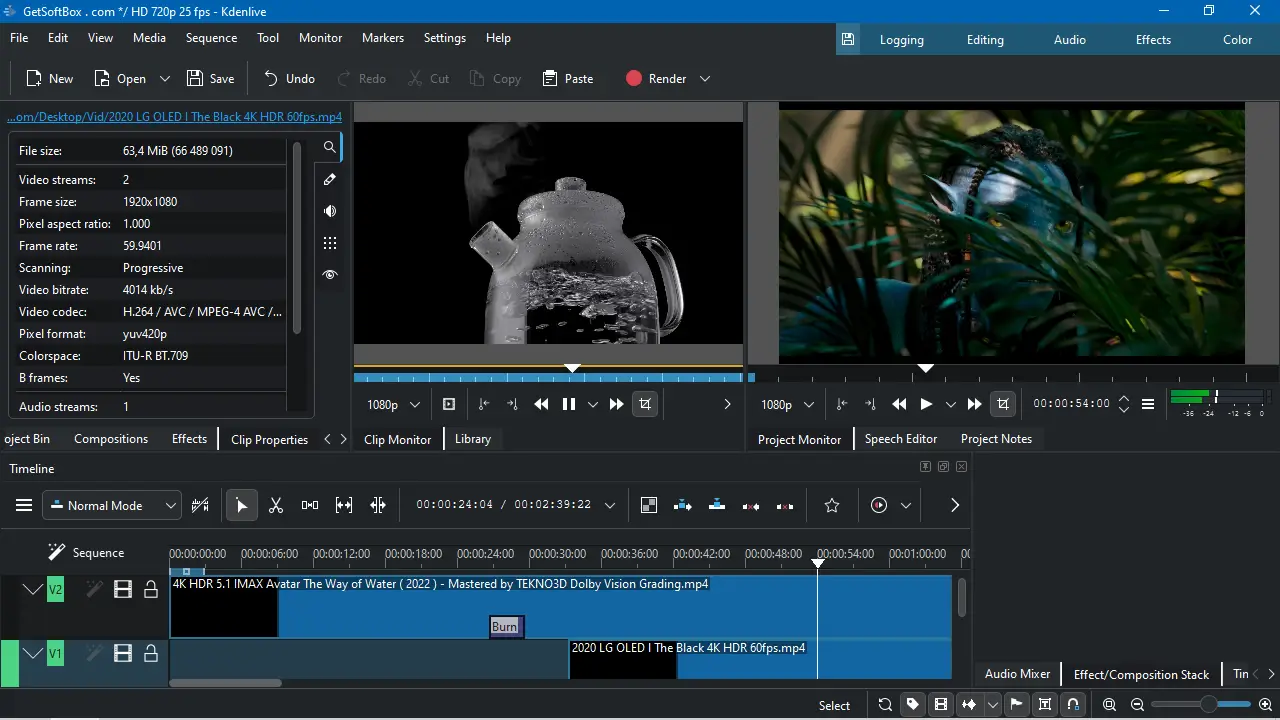Click the crop icon in Project Monitor

1003,404
